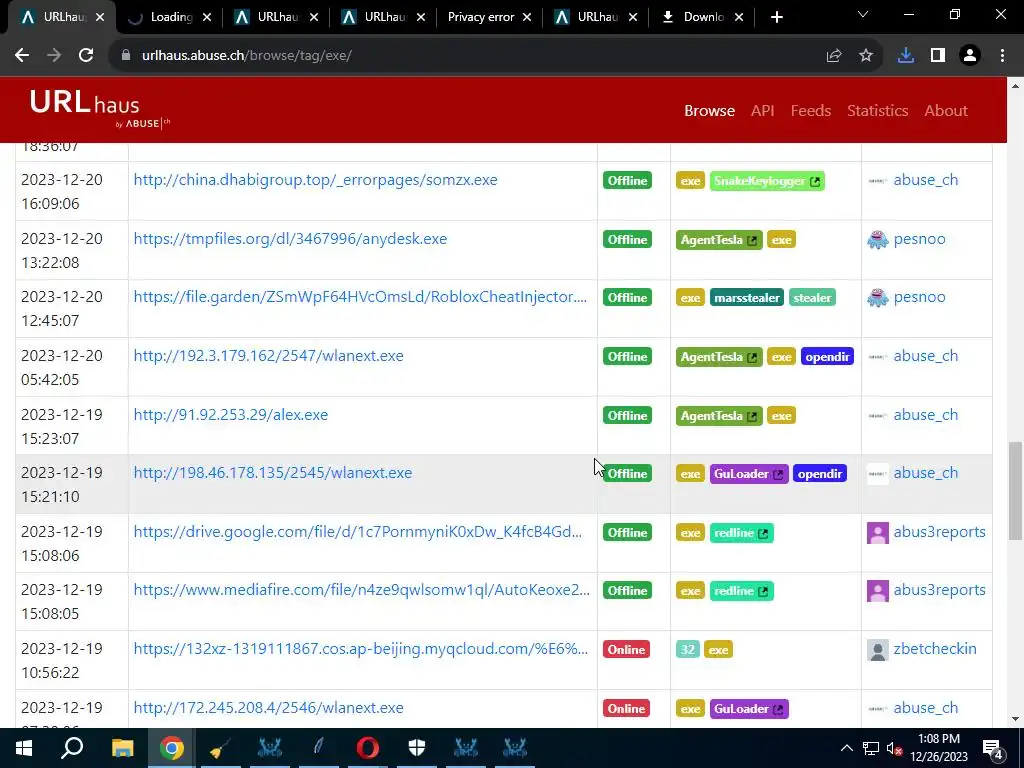Click redline tag in drive.google.com row

click(741, 533)
